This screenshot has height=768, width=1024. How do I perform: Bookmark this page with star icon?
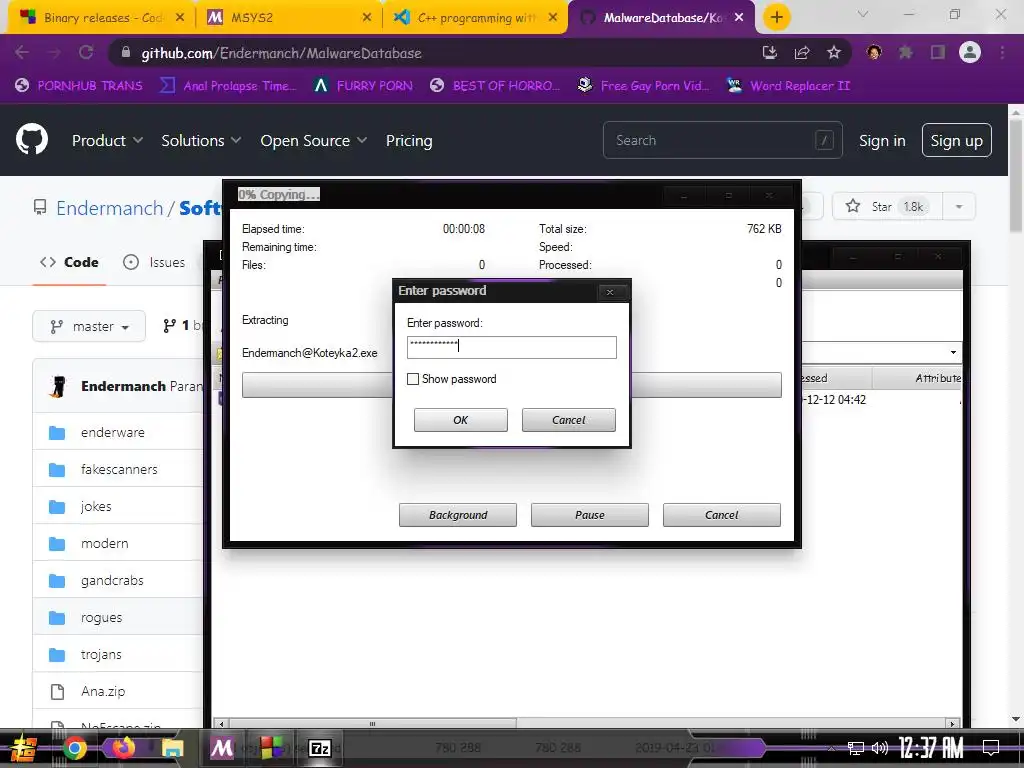coord(834,52)
